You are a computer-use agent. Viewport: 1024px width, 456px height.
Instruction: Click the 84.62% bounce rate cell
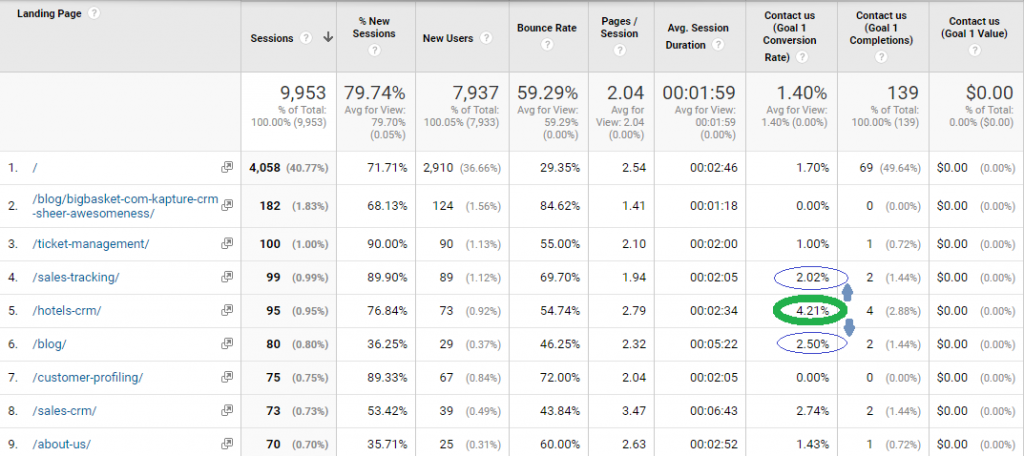pos(558,206)
